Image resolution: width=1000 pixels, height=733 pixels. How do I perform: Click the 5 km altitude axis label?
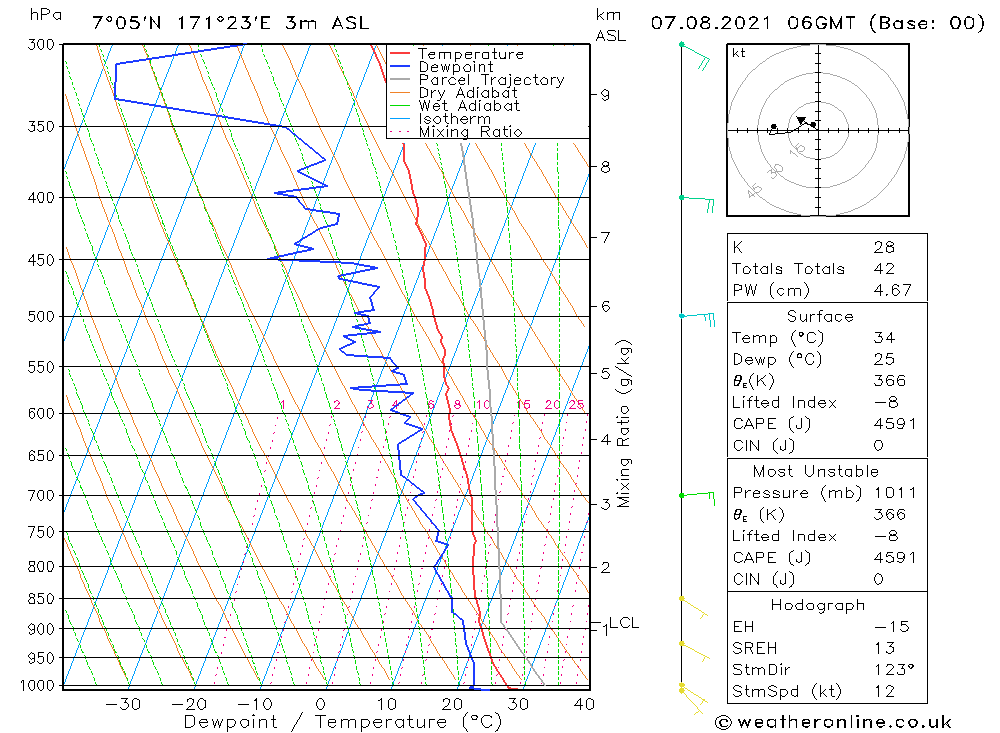coord(605,373)
